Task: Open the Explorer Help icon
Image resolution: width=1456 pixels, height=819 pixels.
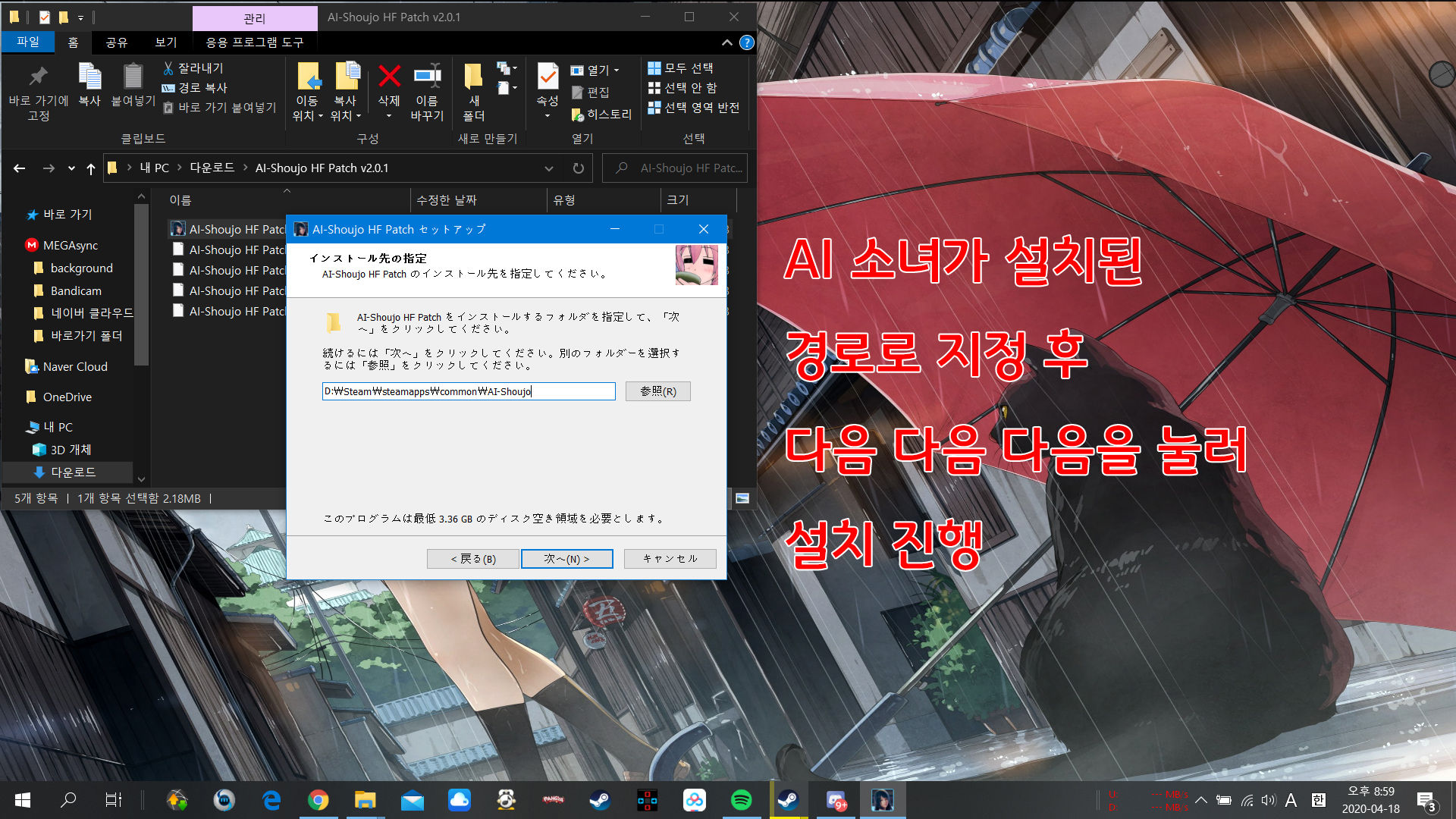Action: (747, 42)
